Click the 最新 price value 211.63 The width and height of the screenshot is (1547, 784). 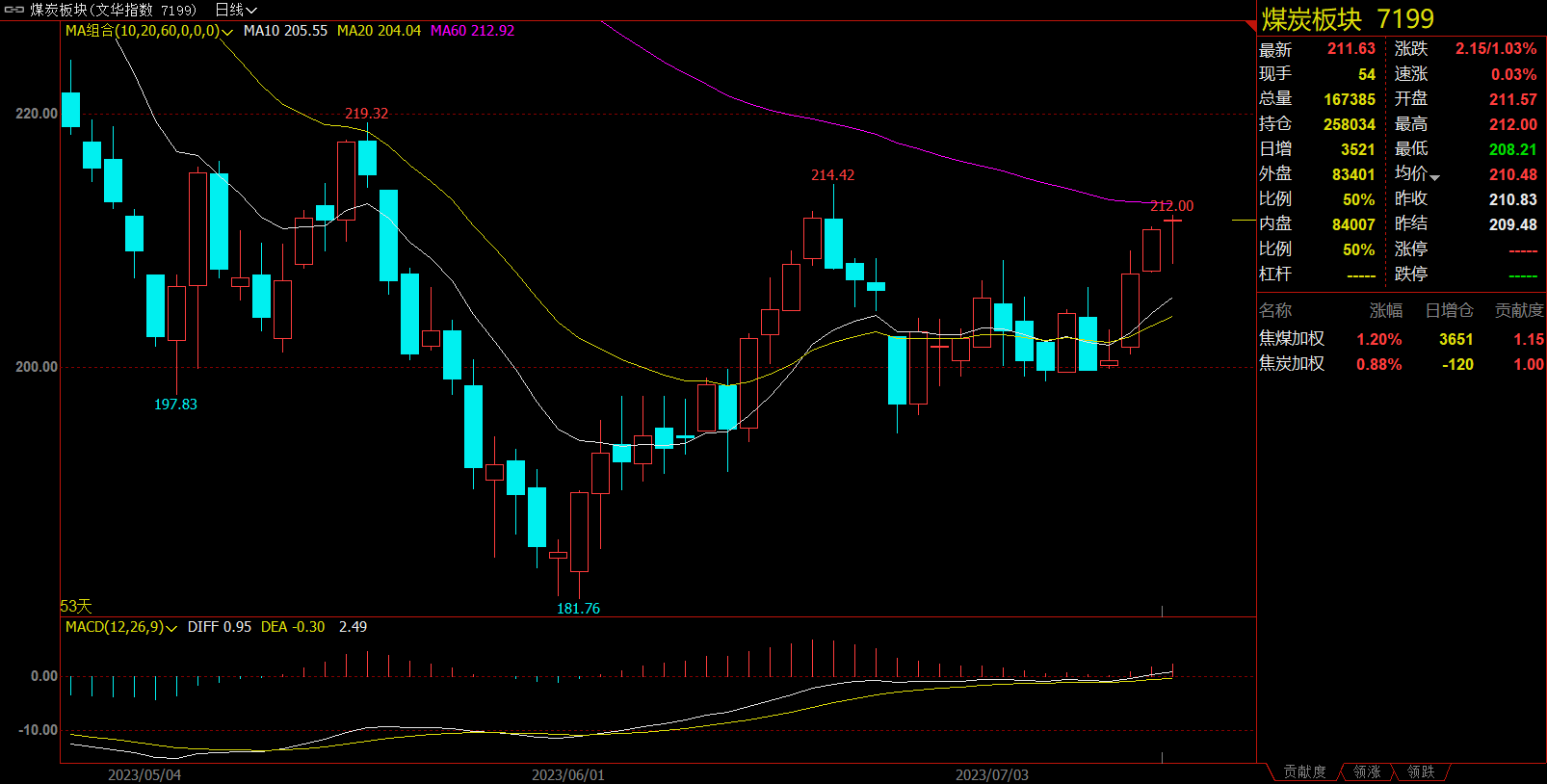click(x=1351, y=49)
